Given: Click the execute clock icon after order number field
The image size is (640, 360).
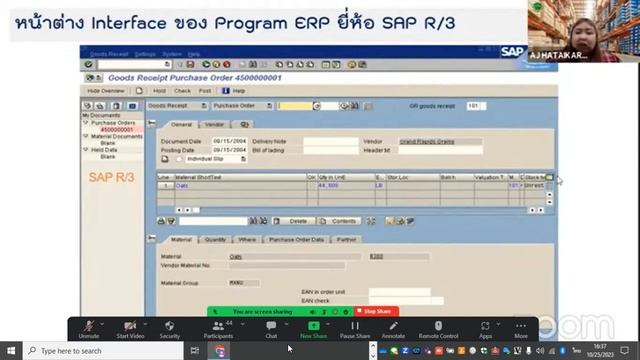Looking at the screenshot, I should tap(345, 106).
